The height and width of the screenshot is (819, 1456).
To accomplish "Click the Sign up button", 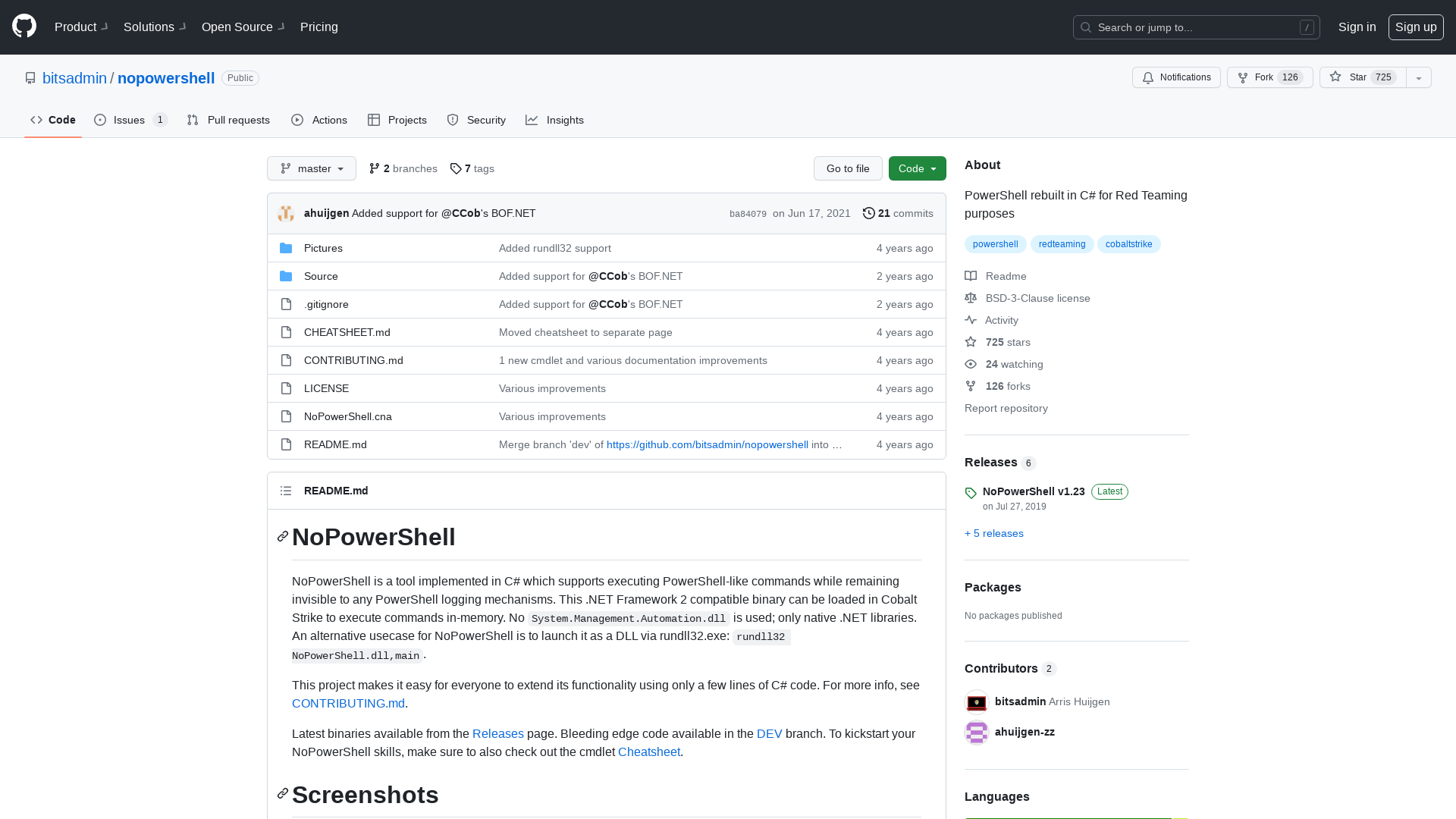I will [1416, 27].
